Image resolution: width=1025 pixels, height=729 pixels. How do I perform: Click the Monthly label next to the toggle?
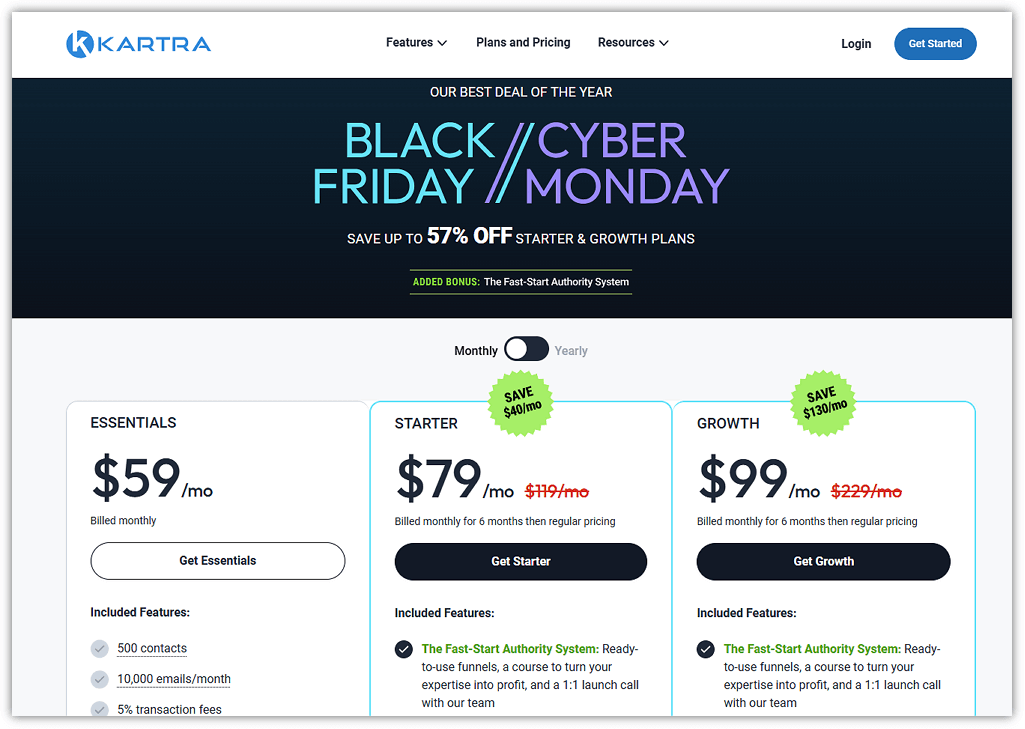[x=476, y=350]
